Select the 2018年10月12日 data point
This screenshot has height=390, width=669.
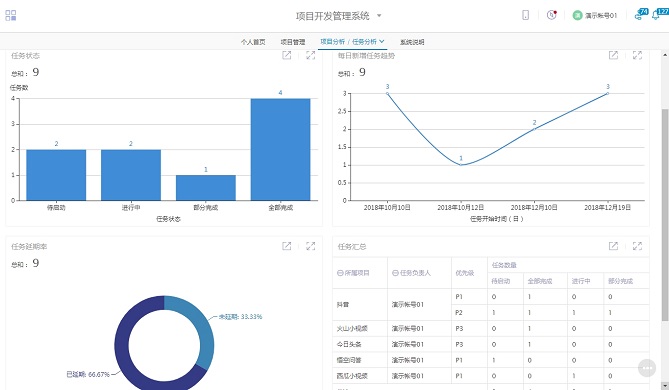[x=461, y=165]
